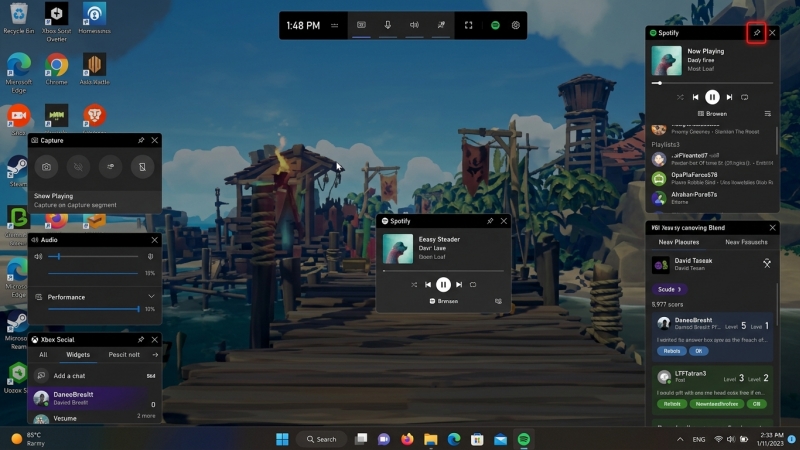Mute using the Audio widget speaker icon

click(38, 257)
